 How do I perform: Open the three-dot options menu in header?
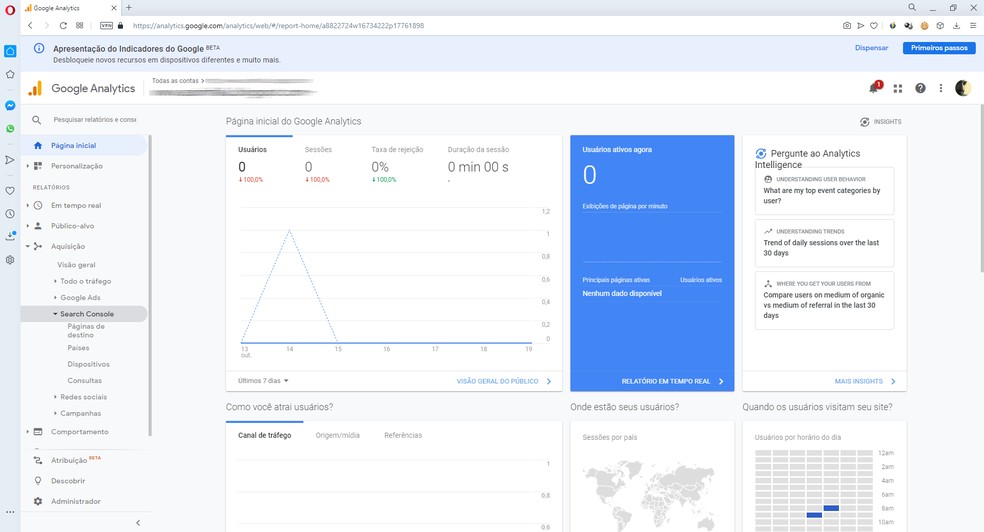tap(941, 88)
